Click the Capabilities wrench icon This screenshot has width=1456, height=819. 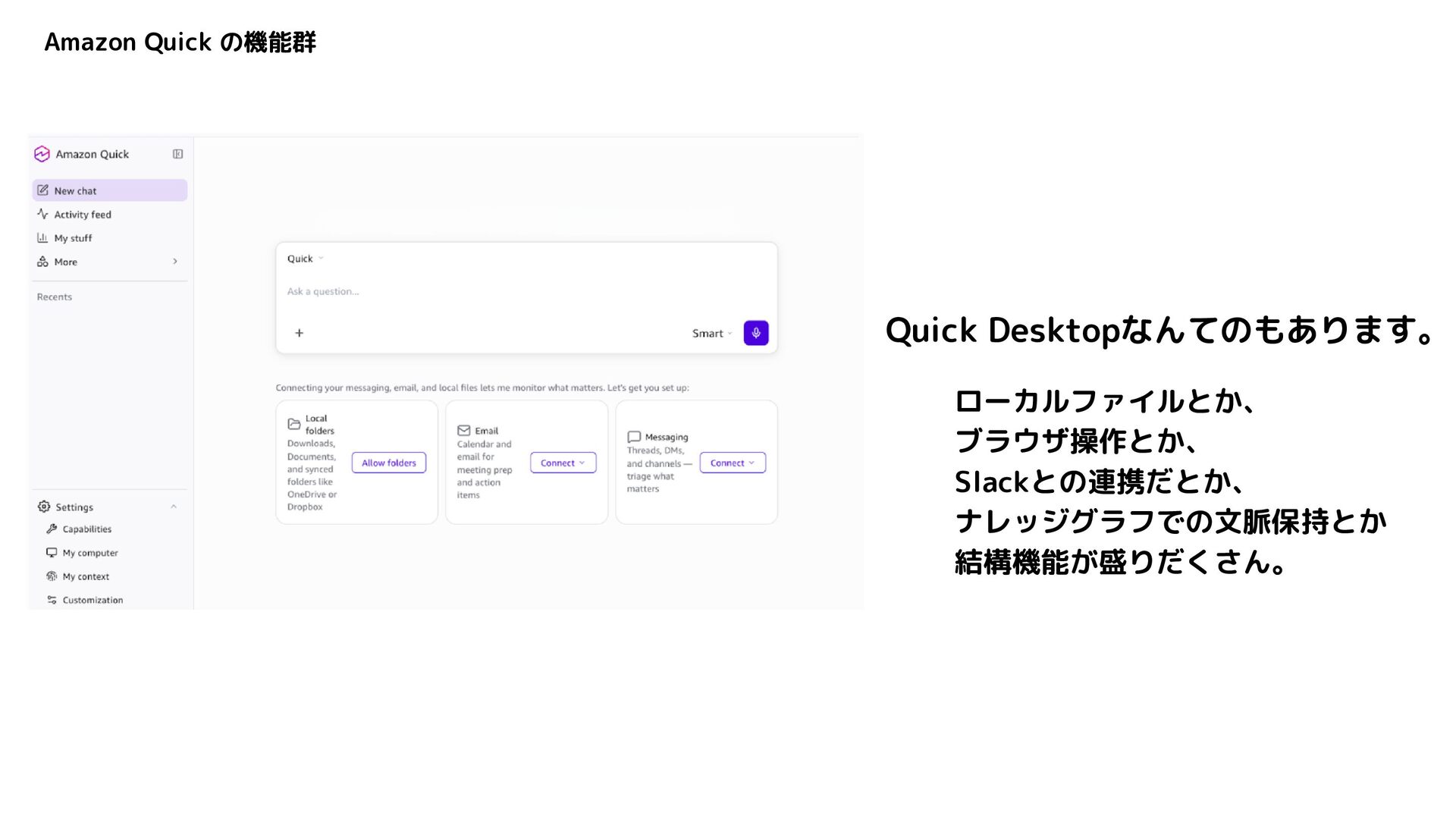pyautogui.click(x=52, y=529)
